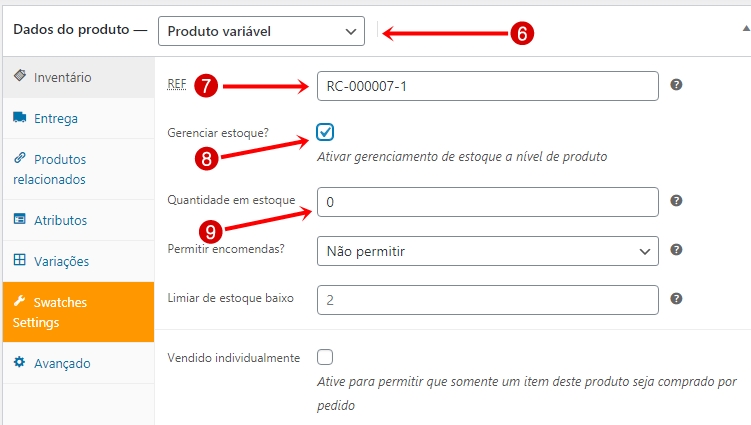The height and width of the screenshot is (425, 751).
Task: Click the Limiar de estoque baixo field
Action: click(x=488, y=300)
